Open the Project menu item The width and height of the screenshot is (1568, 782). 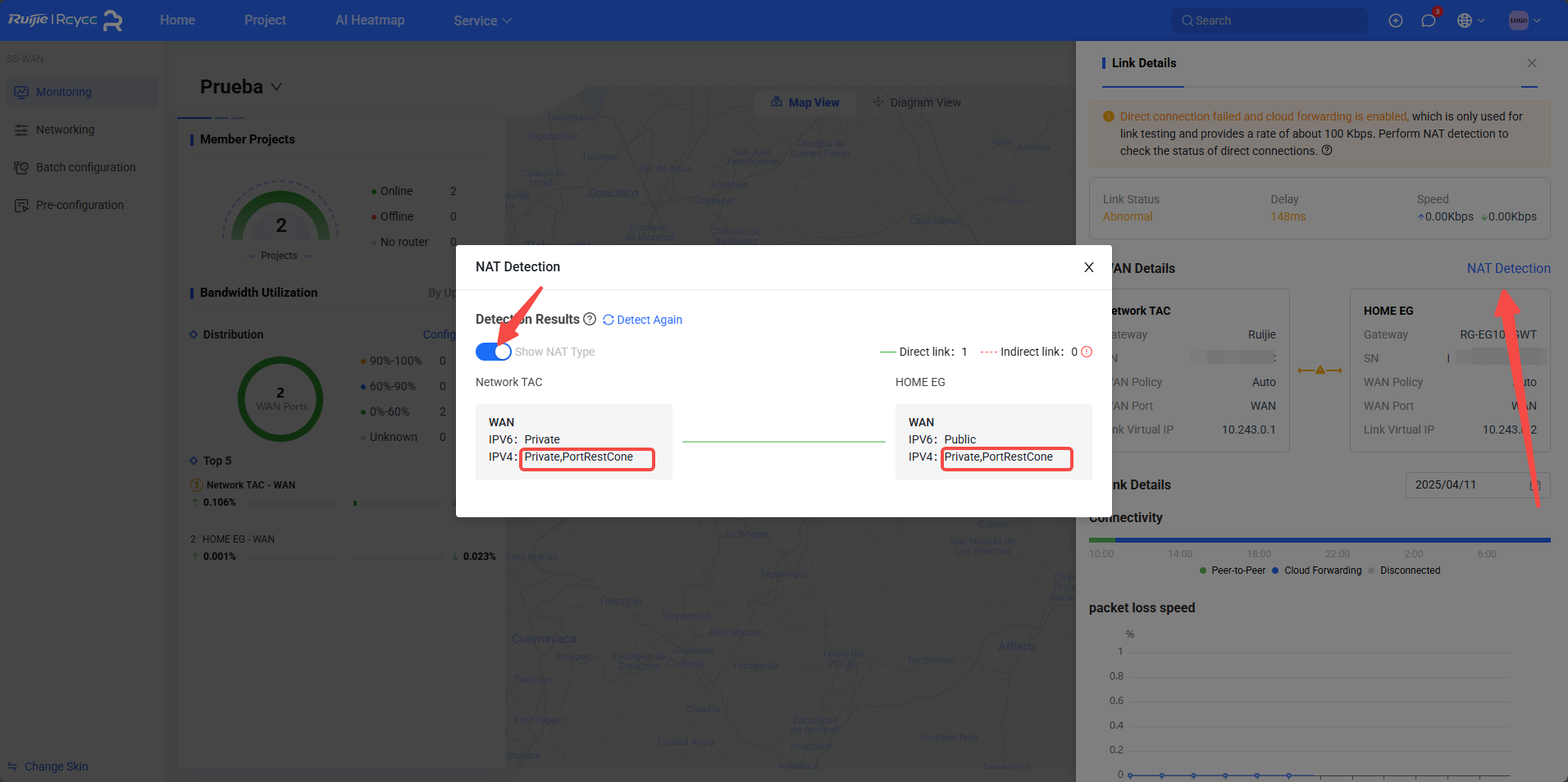(x=265, y=20)
